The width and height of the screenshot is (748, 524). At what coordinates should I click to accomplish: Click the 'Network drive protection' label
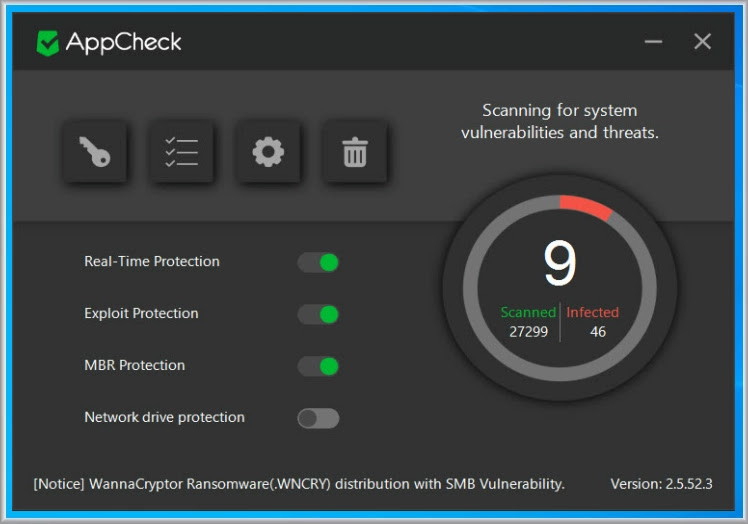tap(164, 418)
